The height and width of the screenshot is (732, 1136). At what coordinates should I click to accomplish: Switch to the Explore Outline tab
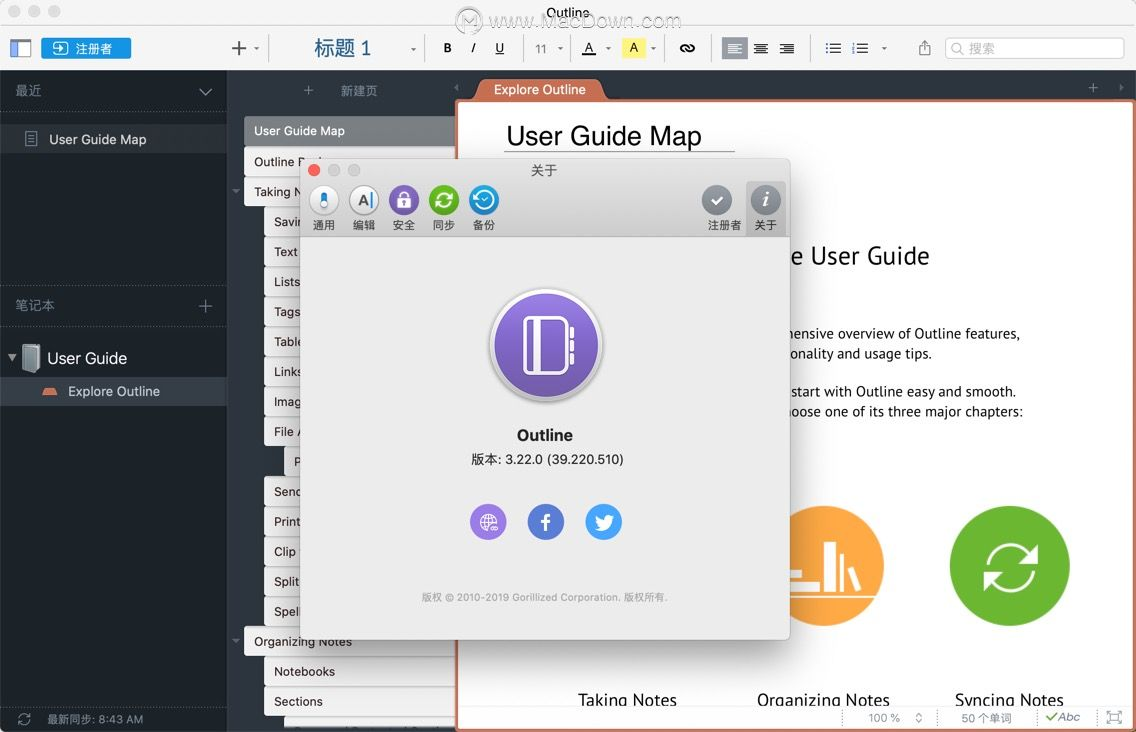point(539,90)
